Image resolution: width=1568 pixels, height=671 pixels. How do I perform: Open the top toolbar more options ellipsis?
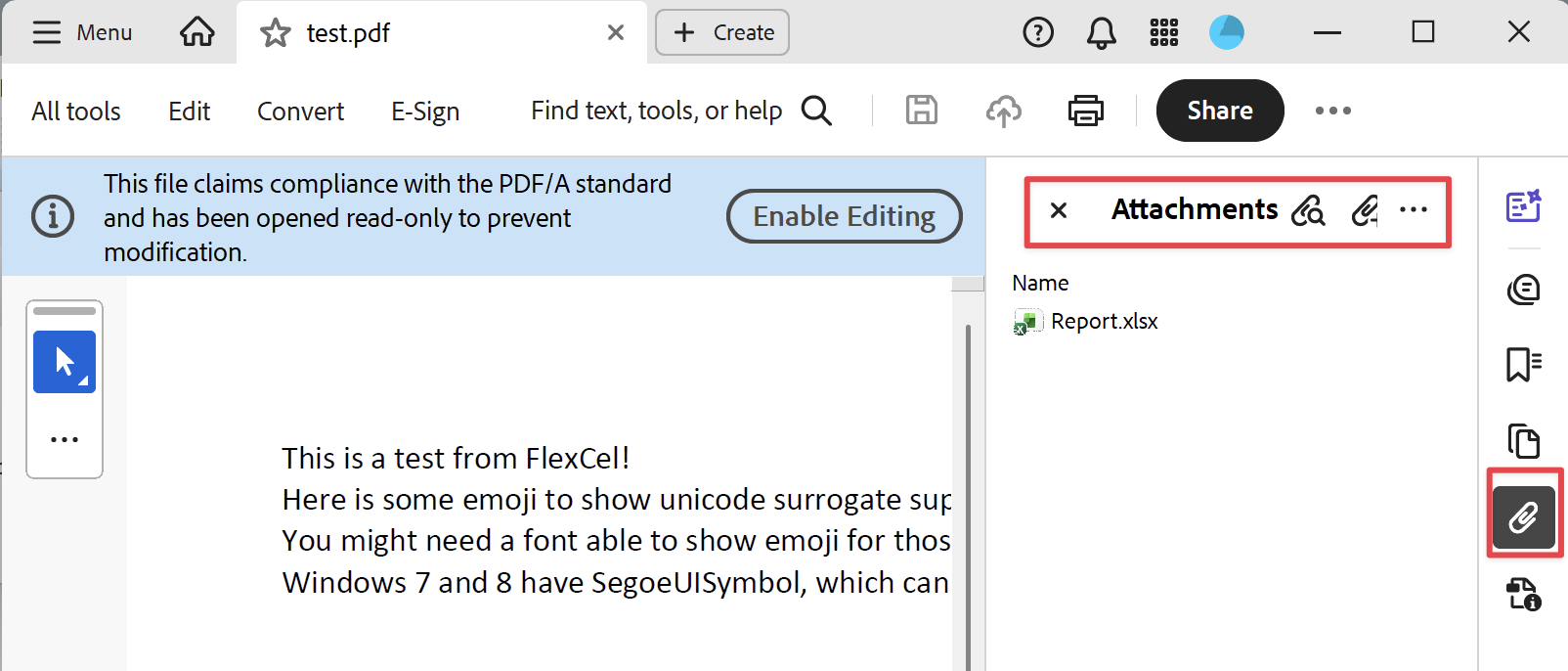[1332, 111]
